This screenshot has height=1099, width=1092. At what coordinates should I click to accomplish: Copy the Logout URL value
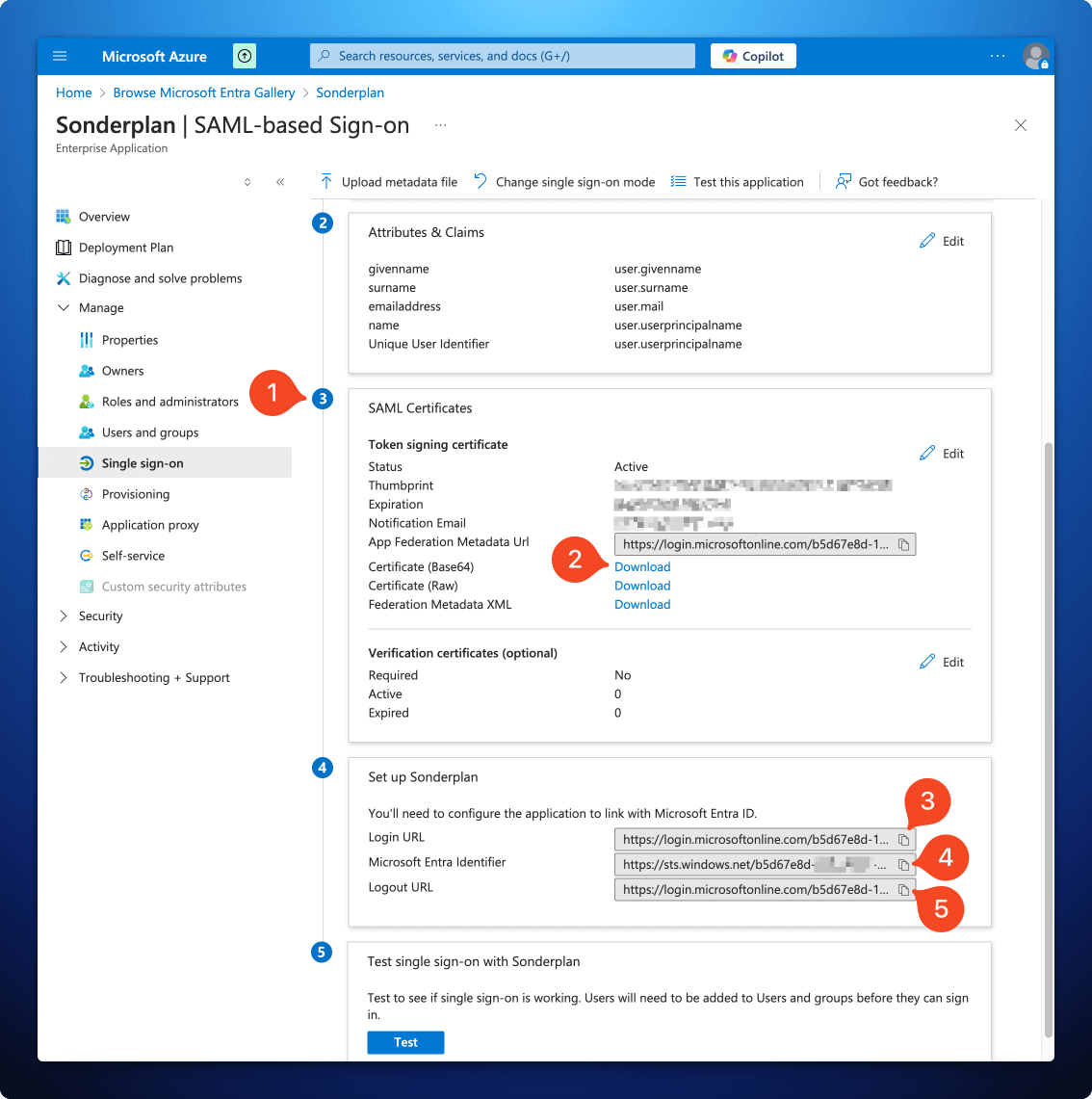pos(903,889)
